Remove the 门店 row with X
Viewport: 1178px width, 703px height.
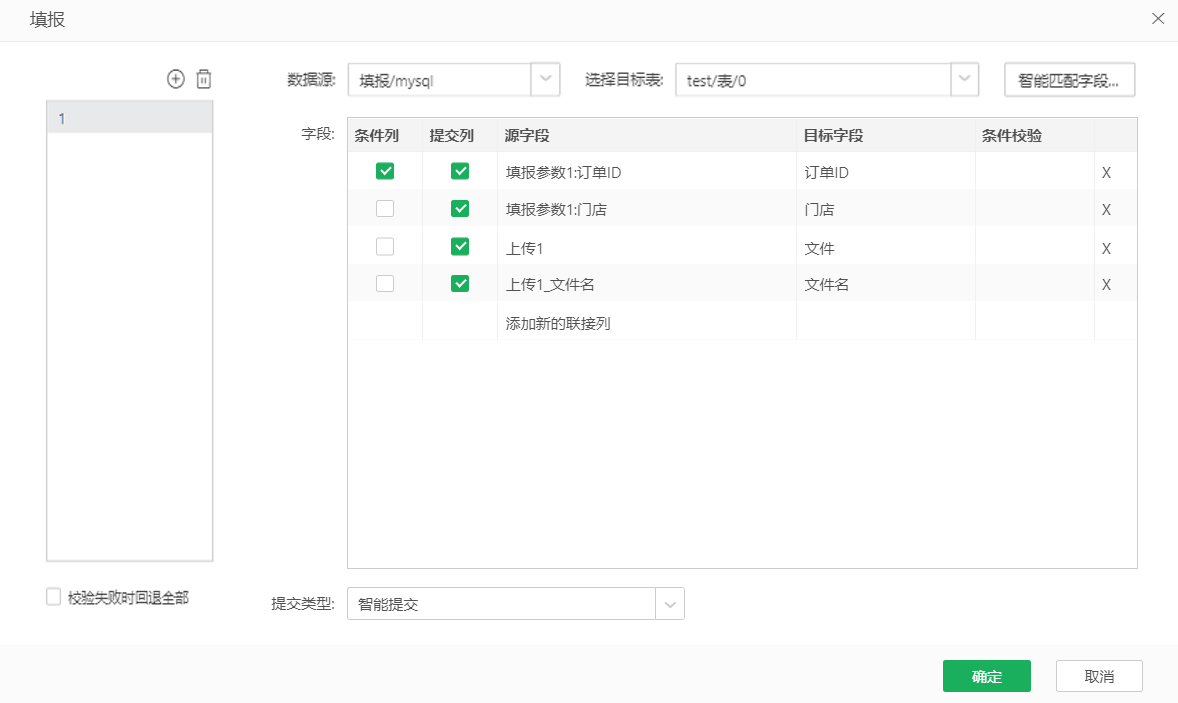[x=1106, y=209]
